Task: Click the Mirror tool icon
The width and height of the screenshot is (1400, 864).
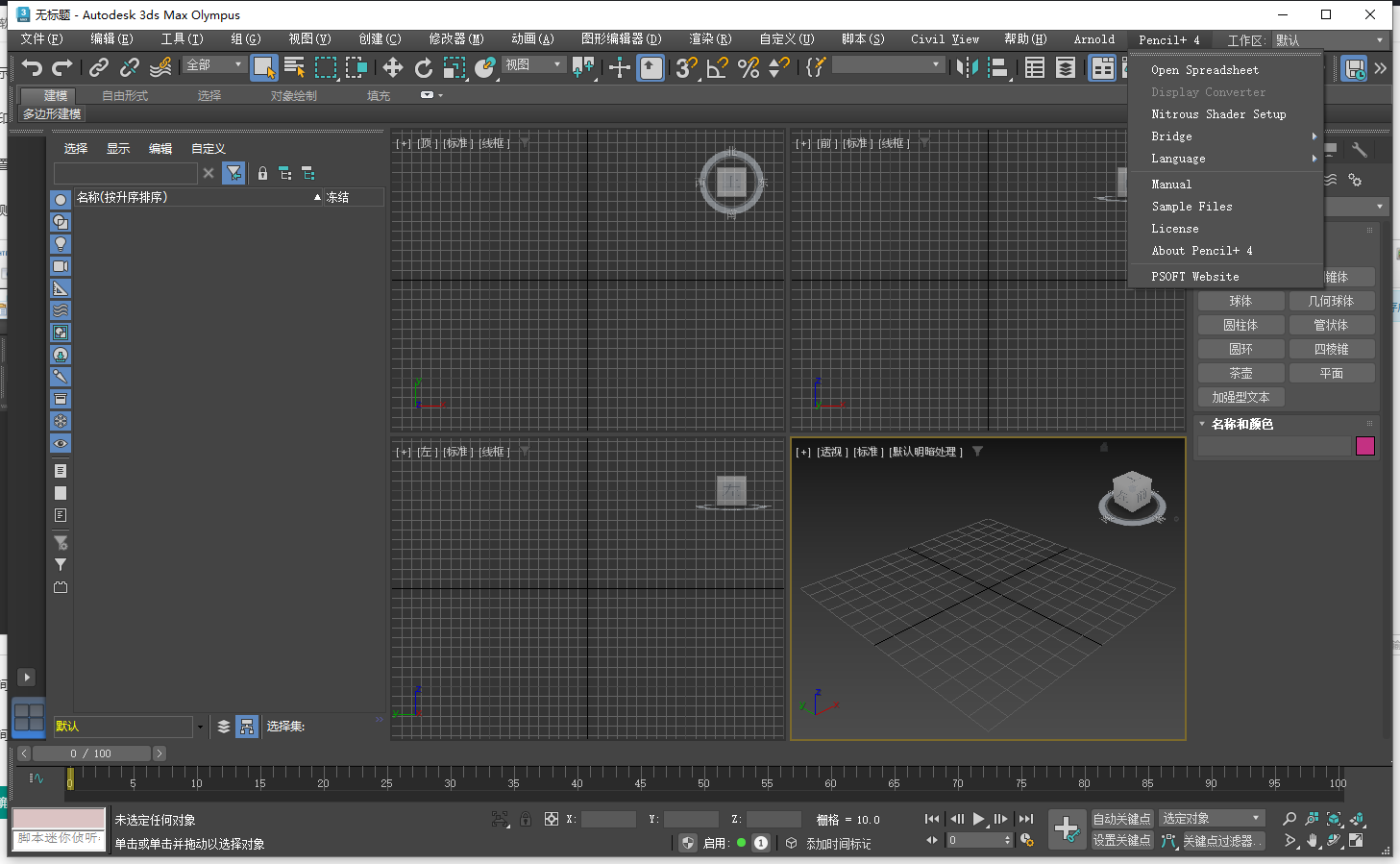Action: click(x=968, y=67)
